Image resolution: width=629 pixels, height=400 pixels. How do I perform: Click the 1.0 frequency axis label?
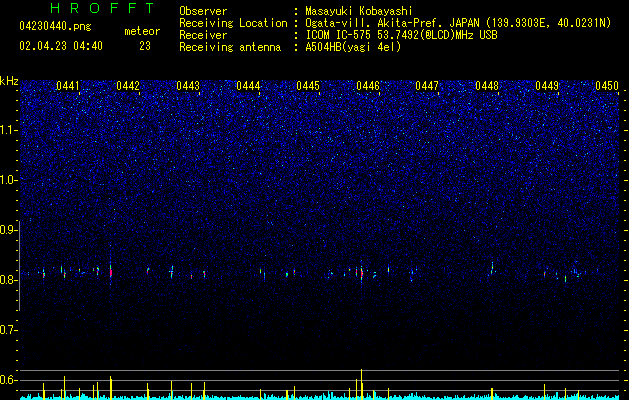point(9,180)
